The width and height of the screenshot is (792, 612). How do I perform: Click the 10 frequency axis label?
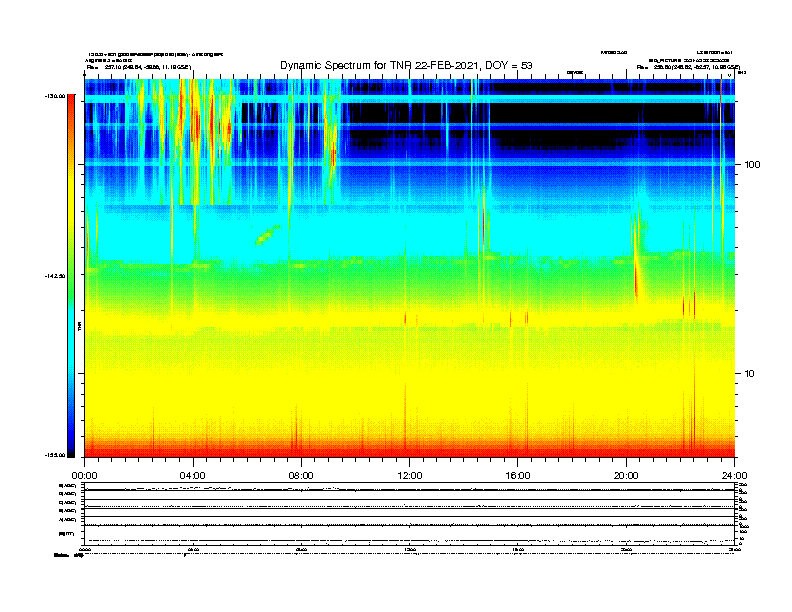click(749, 374)
